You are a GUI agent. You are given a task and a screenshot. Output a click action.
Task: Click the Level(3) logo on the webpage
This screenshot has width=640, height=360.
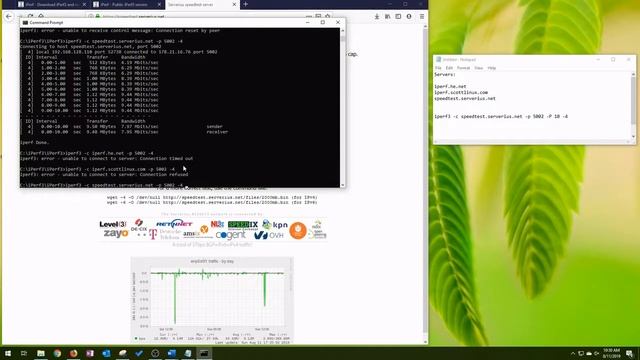[x=113, y=224]
